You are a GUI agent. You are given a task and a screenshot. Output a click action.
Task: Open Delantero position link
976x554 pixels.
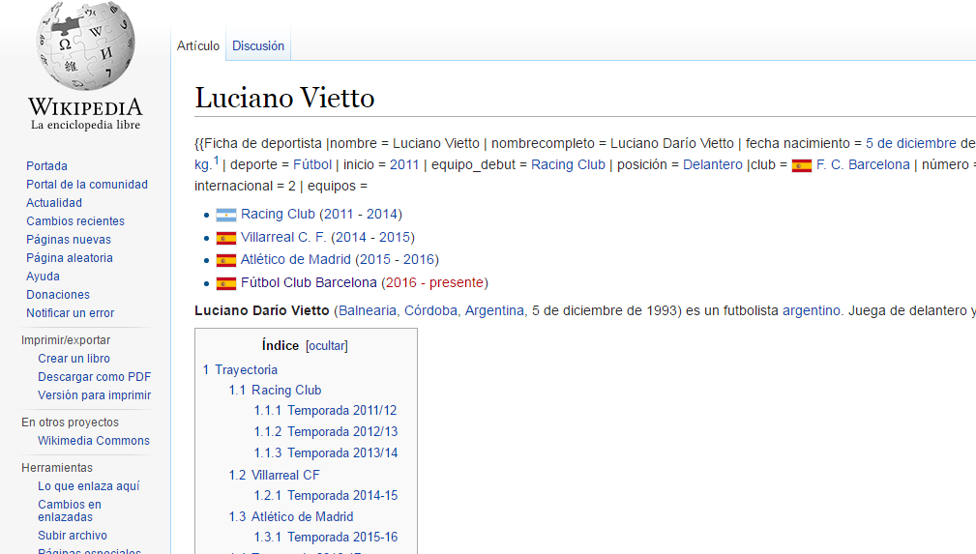tap(713, 164)
